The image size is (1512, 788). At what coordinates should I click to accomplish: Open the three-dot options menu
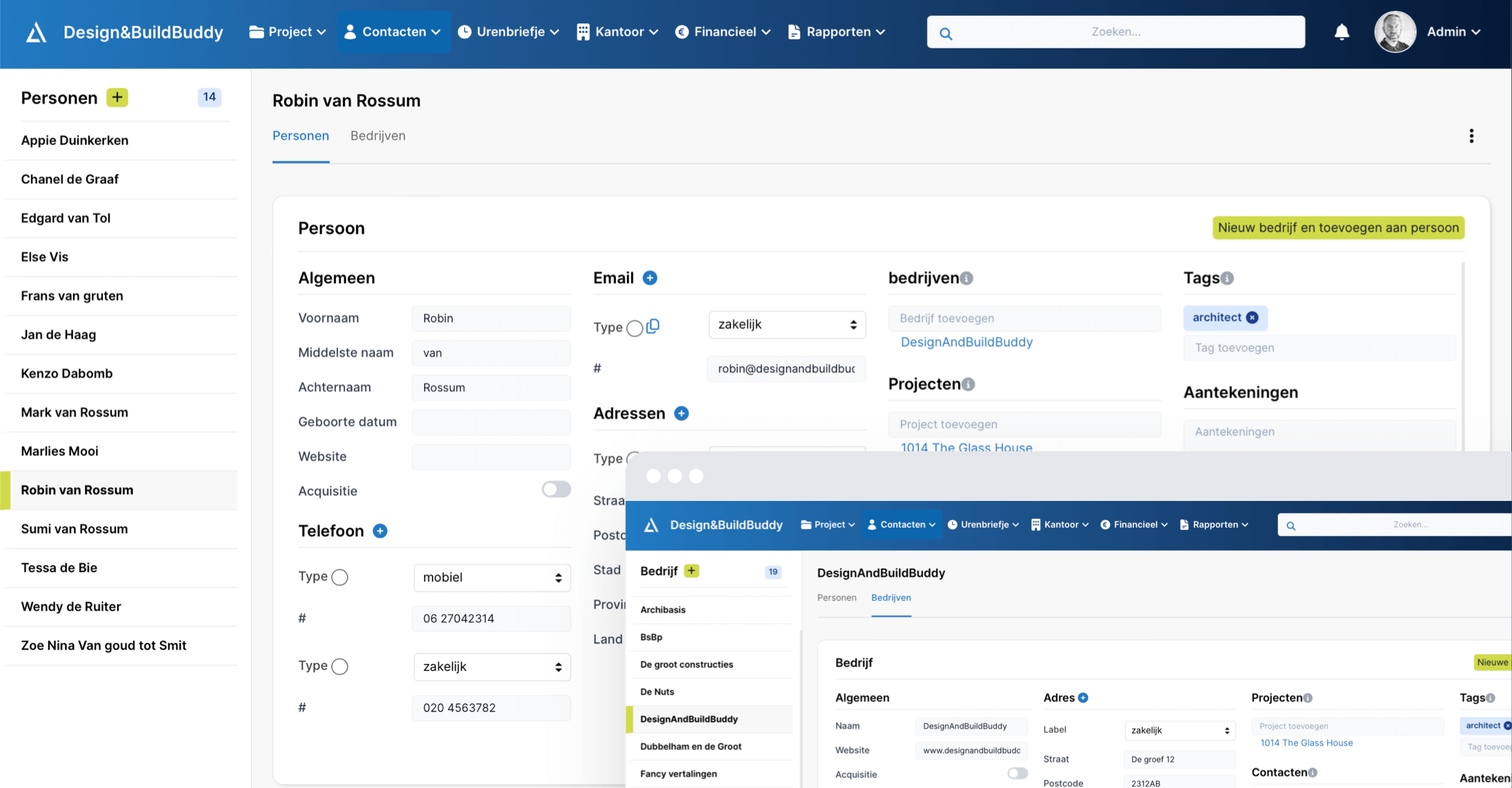click(x=1471, y=136)
